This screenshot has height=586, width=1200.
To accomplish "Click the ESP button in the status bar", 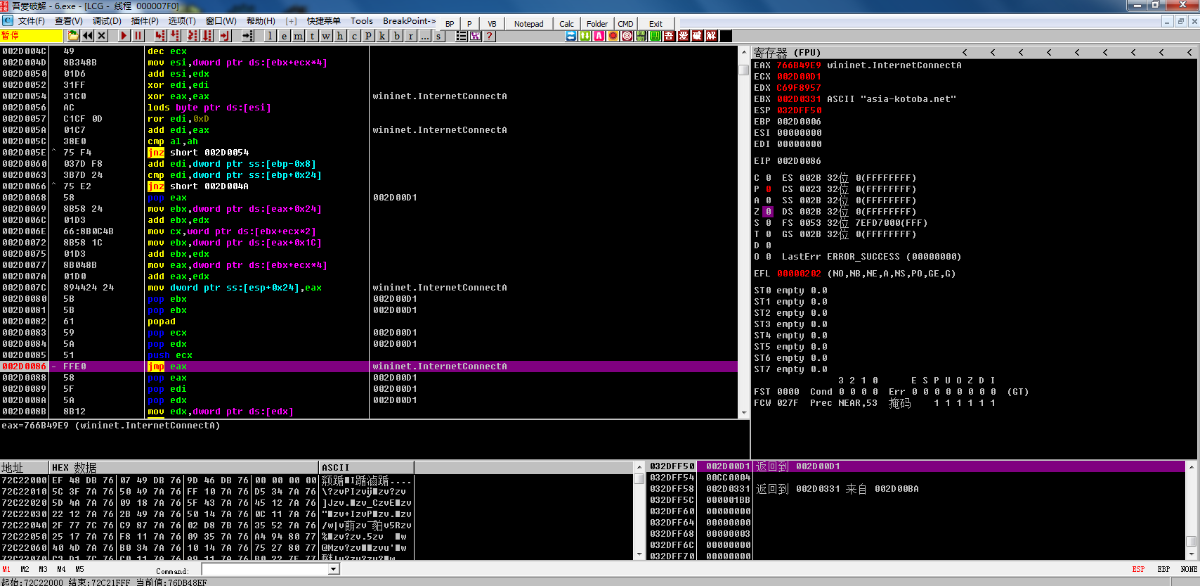I will tap(1139, 569).
